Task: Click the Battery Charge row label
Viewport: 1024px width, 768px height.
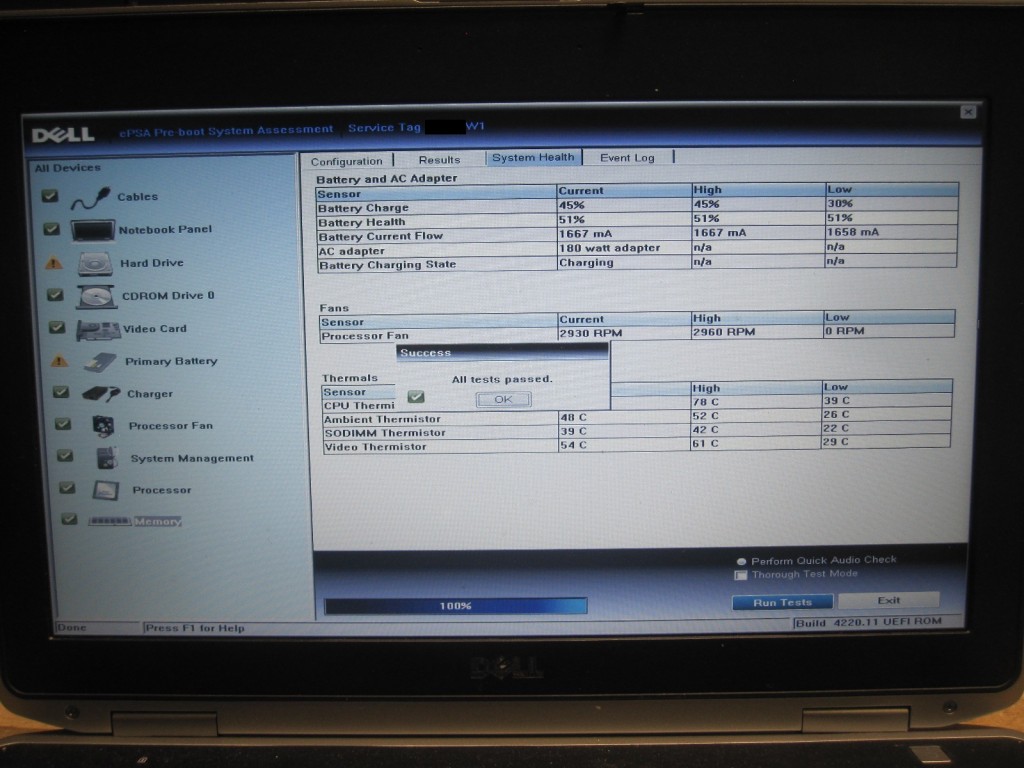Action: [363, 208]
